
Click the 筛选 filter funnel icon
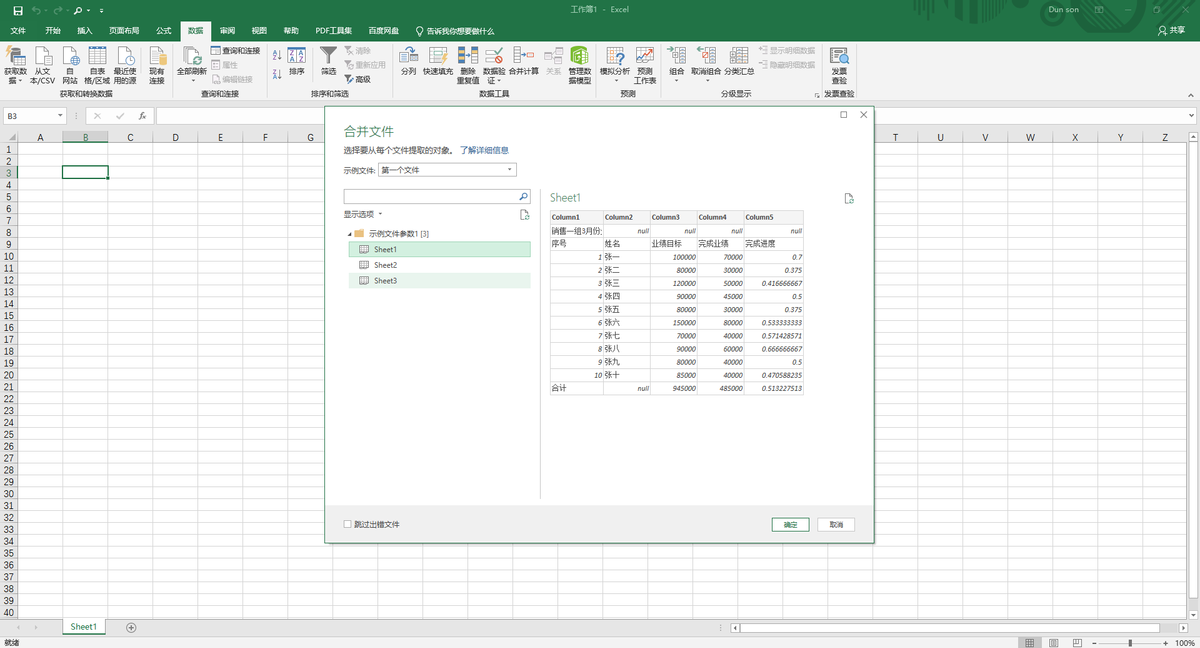pyautogui.click(x=328, y=56)
